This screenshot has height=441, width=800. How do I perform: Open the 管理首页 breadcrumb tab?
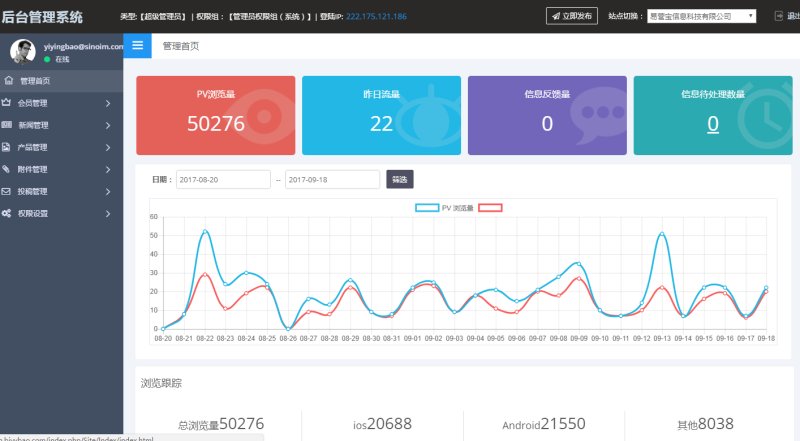(181, 46)
